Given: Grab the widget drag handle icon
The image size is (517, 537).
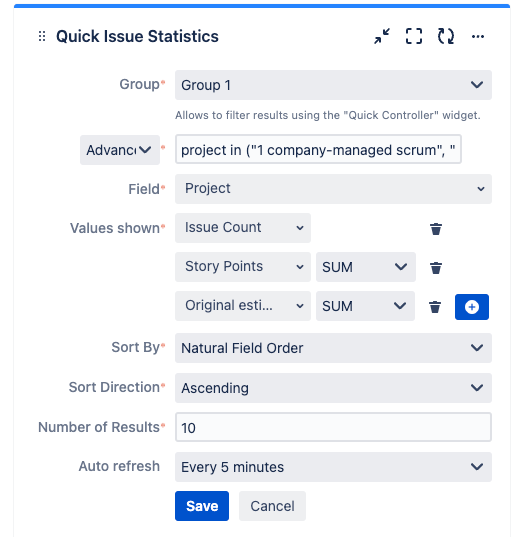Looking at the screenshot, I should pos(42,36).
